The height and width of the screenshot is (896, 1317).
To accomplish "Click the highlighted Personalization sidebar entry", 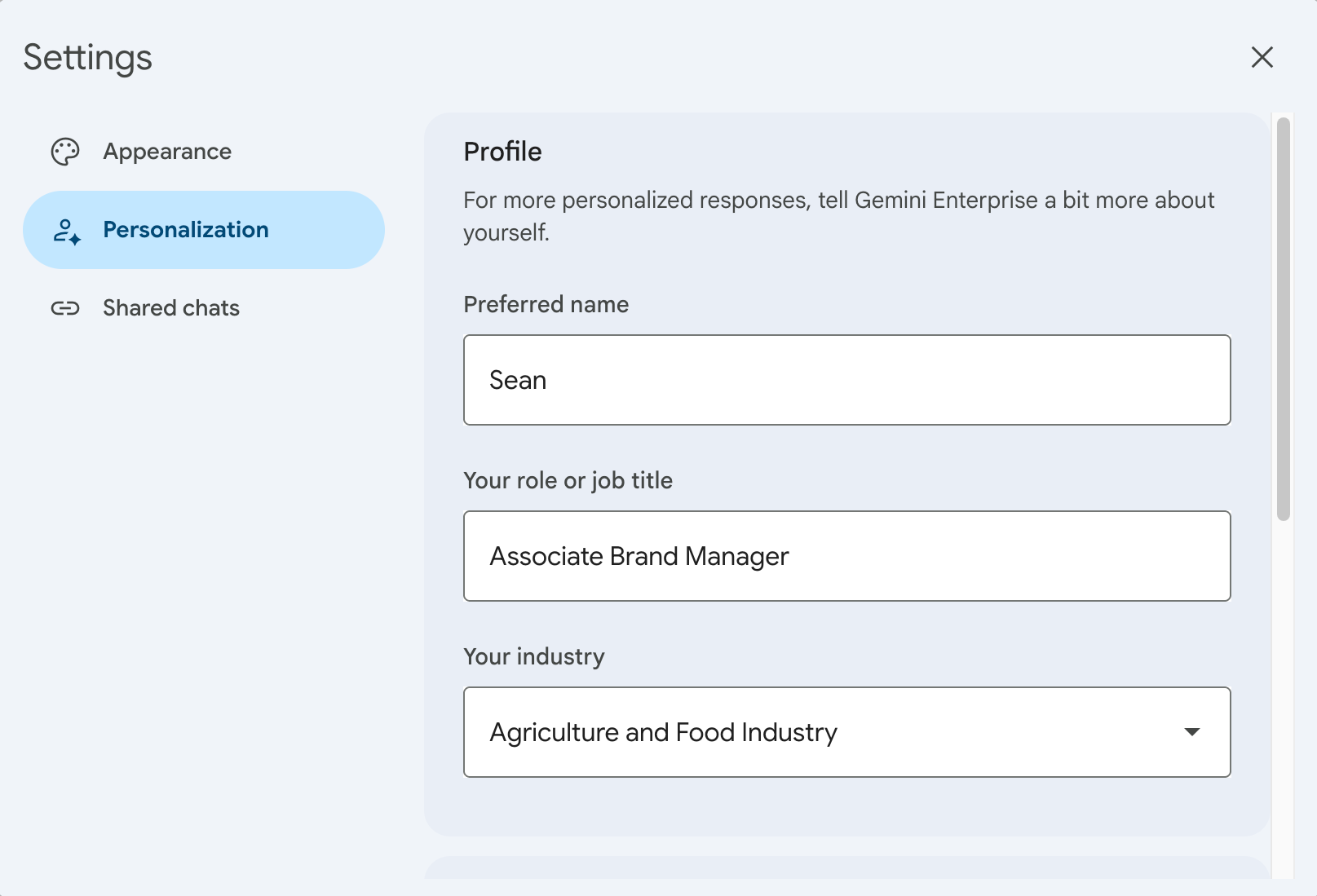I will pos(203,230).
